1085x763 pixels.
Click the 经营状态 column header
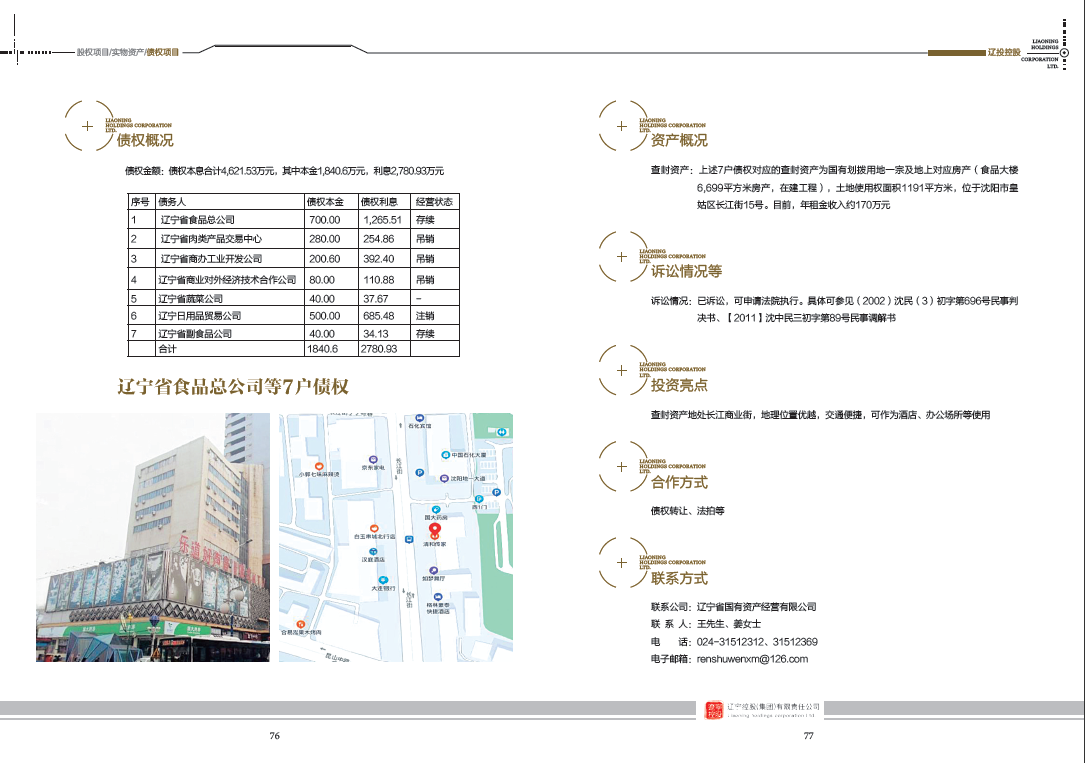click(434, 202)
